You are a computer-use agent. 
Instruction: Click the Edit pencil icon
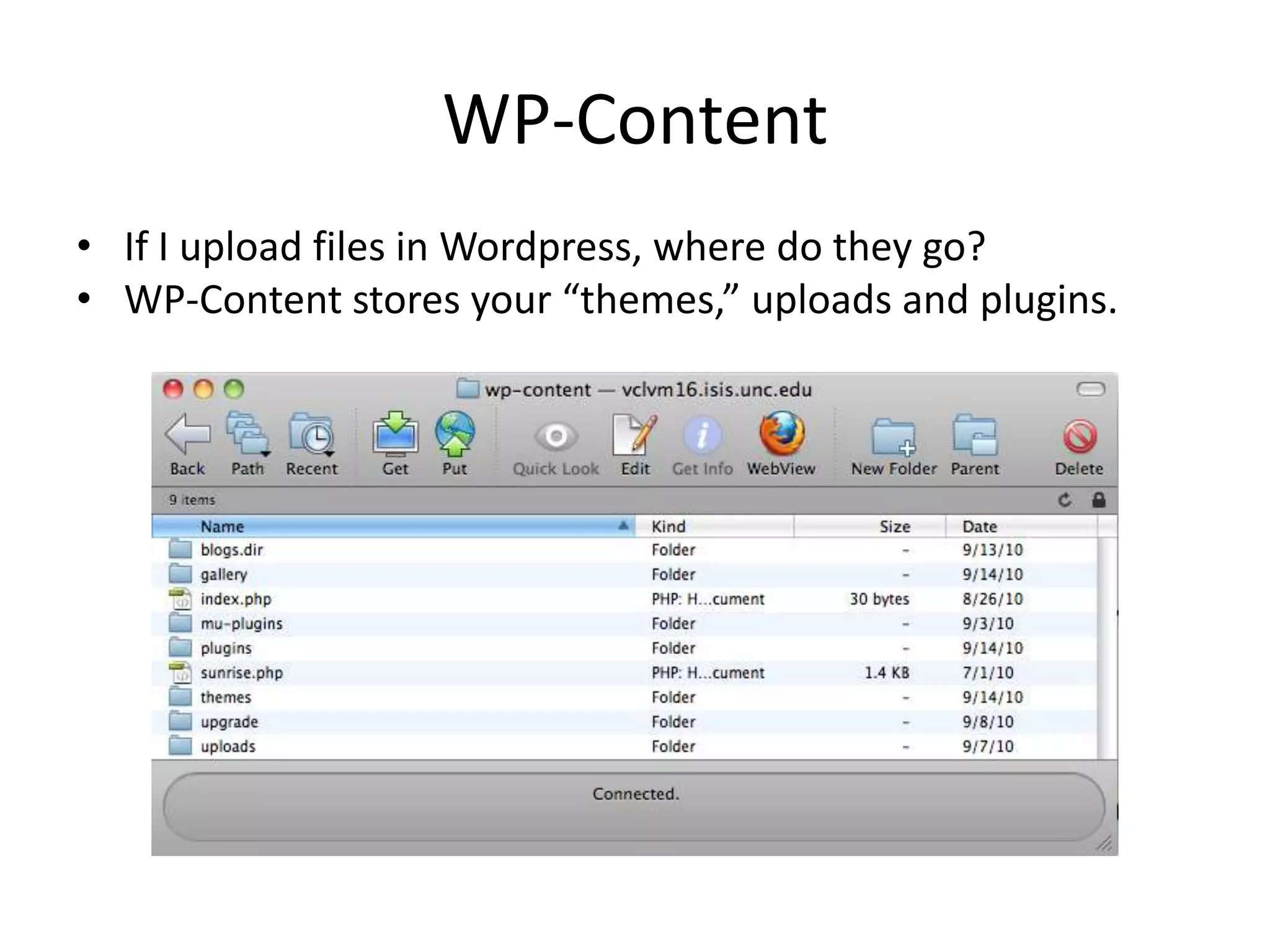pyautogui.click(x=635, y=434)
